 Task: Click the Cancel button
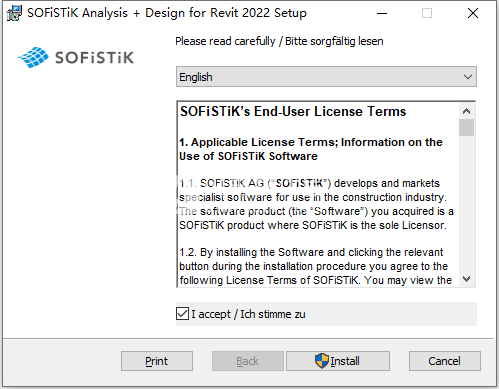[x=445, y=361]
